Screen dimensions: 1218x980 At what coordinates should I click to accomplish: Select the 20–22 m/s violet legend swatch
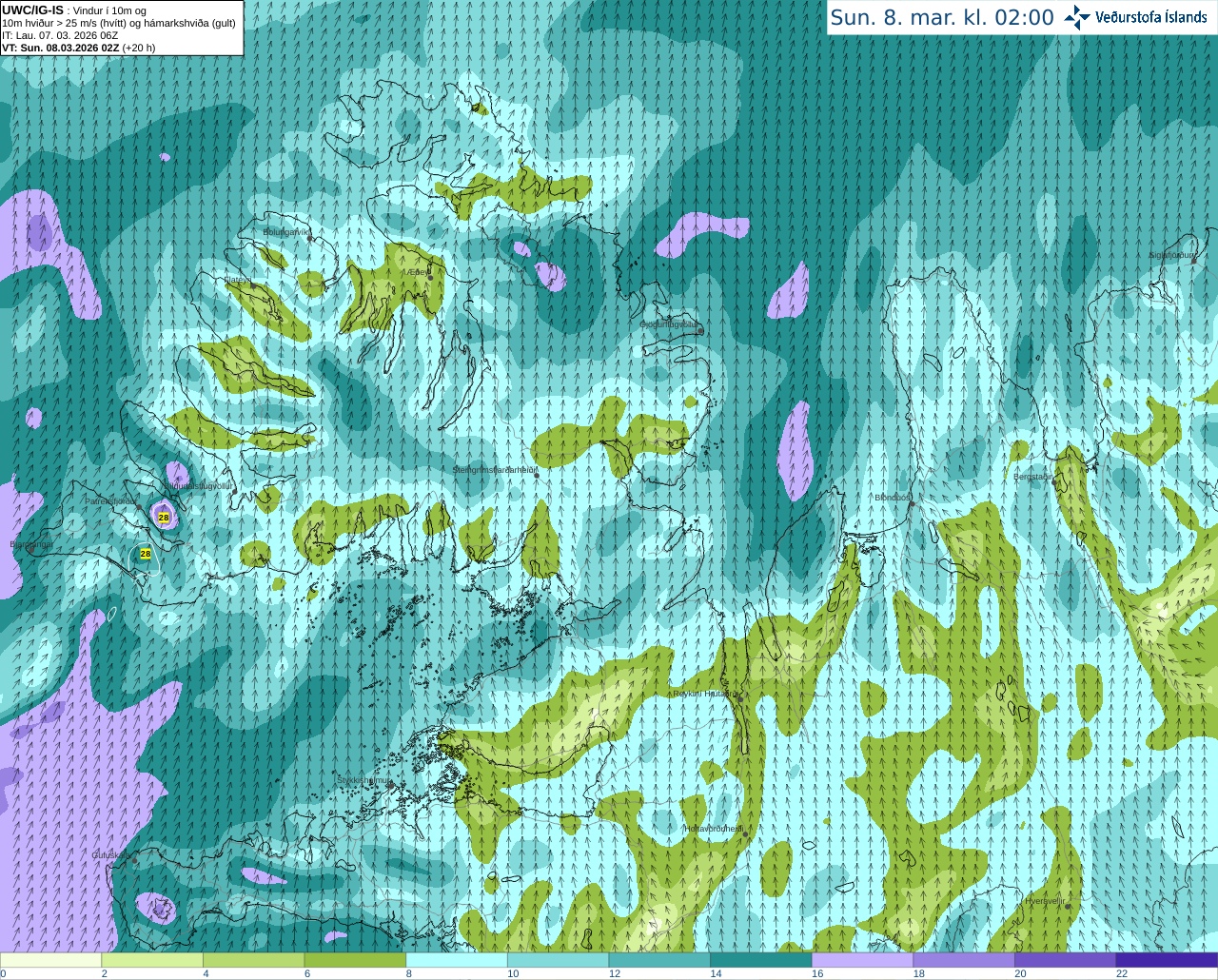click(x=1065, y=960)
